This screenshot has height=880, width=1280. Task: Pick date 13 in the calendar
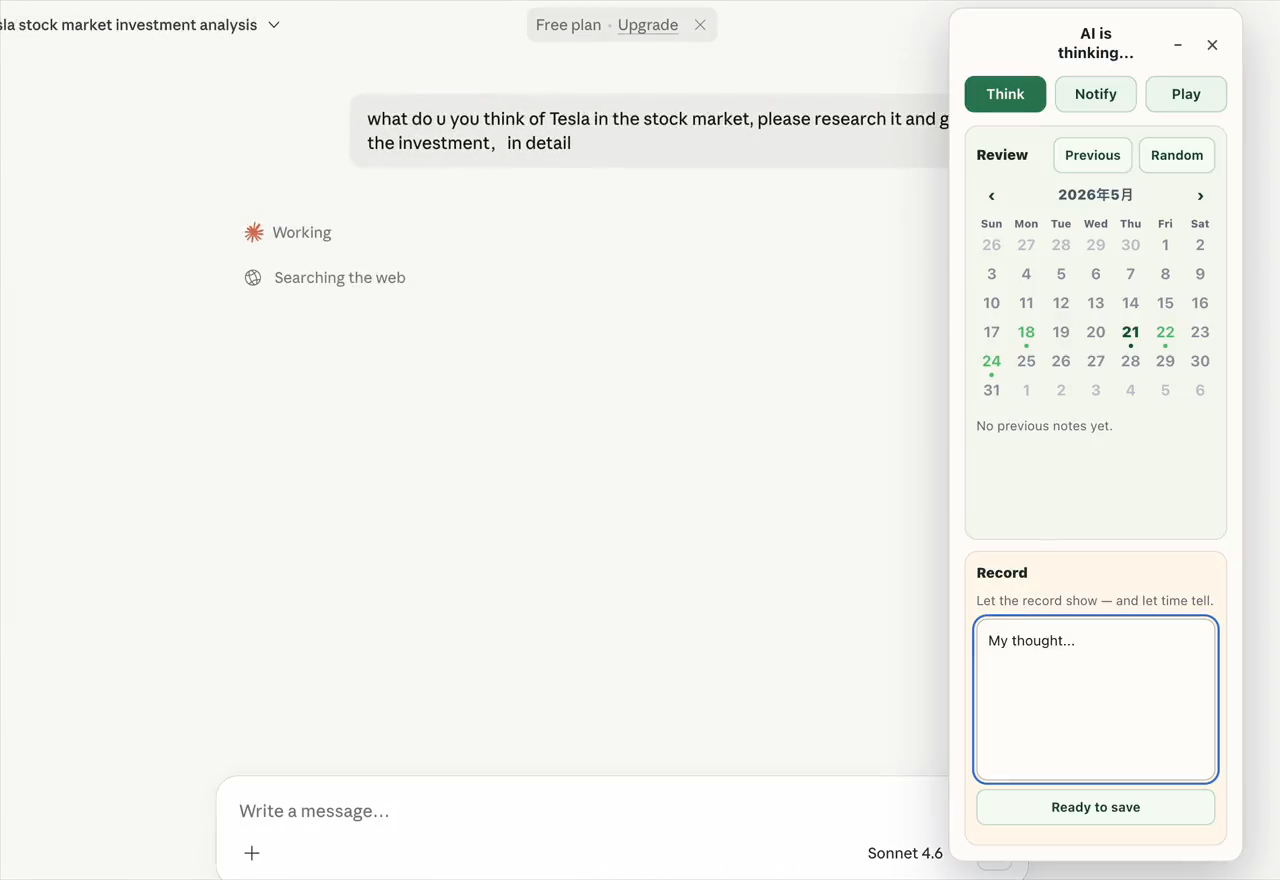1096,303
